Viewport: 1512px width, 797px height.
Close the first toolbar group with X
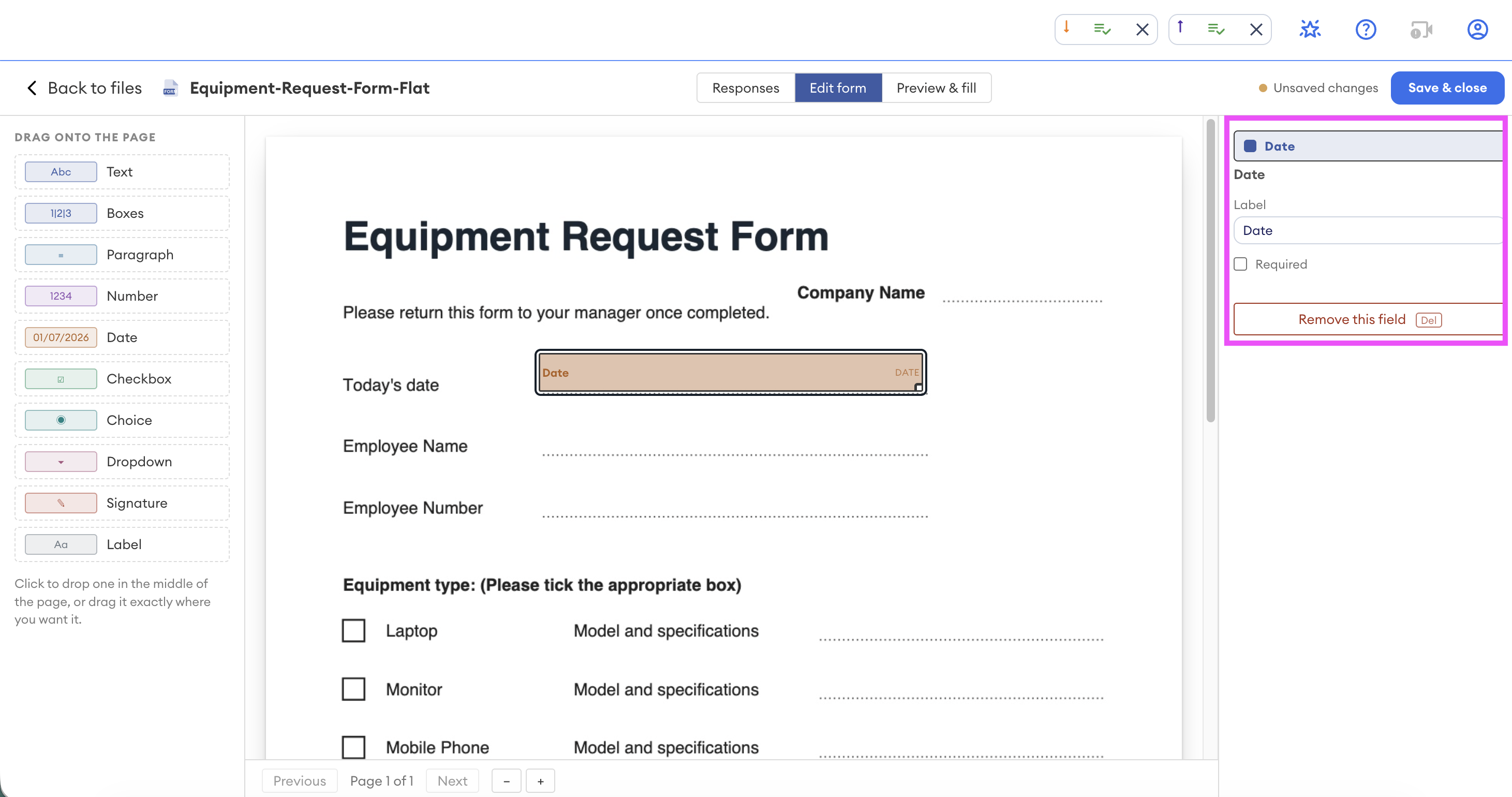coord(1142,29)
